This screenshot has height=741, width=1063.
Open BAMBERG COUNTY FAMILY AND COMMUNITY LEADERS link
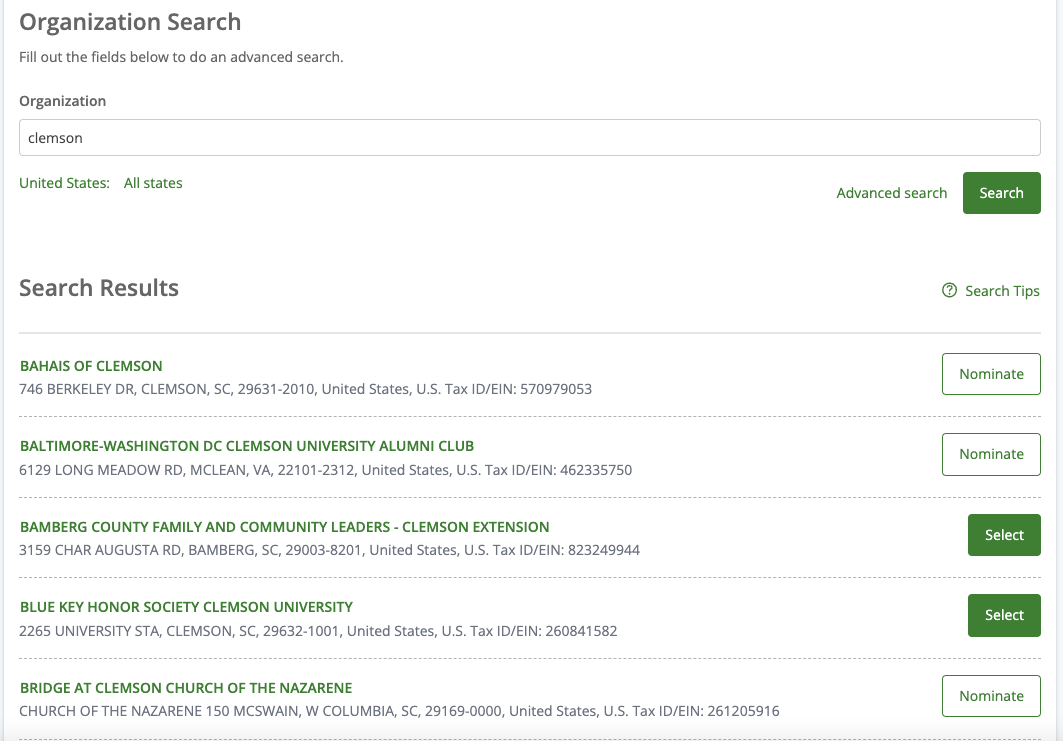(x=284, y=527)
